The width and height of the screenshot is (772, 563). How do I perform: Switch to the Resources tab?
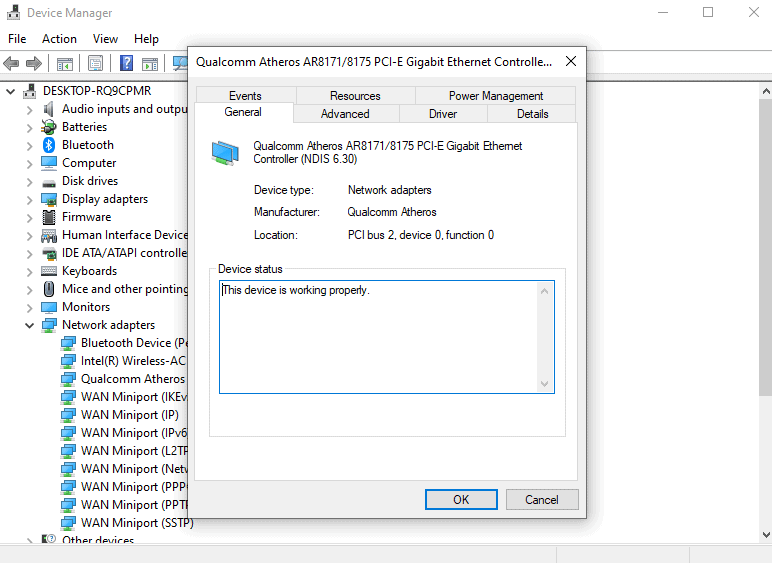(x=355, y=95)
